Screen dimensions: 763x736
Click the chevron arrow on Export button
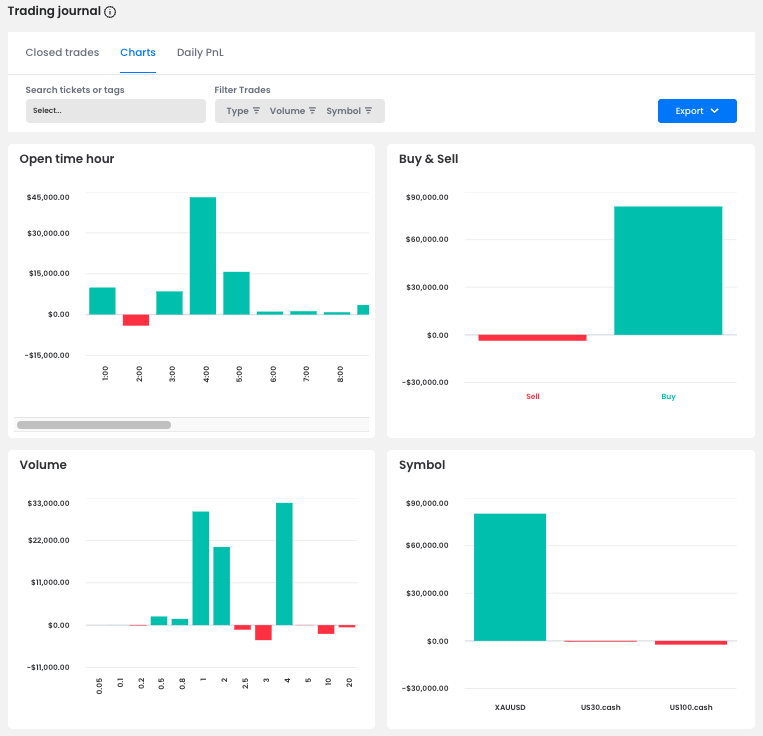pyautogui.click(x=715, y=111)
